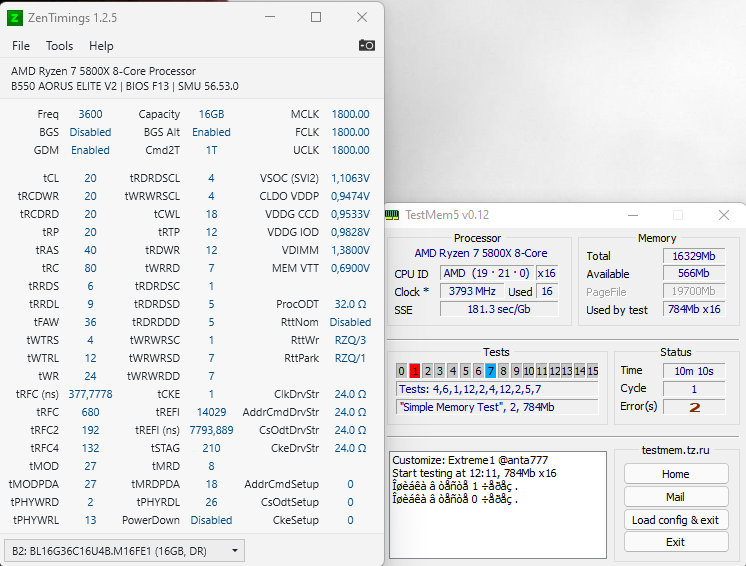Select test box 2 in Tests row
Image resolution: width=746 pixels, height=566 pixels.
427,371
